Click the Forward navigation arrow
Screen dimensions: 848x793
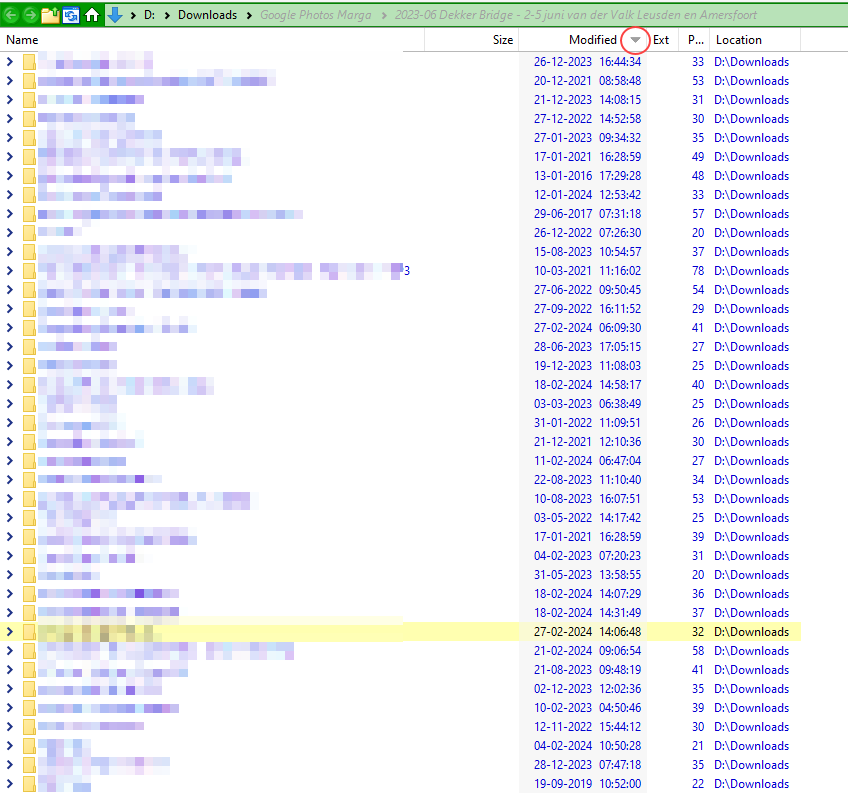coord(30,15)
